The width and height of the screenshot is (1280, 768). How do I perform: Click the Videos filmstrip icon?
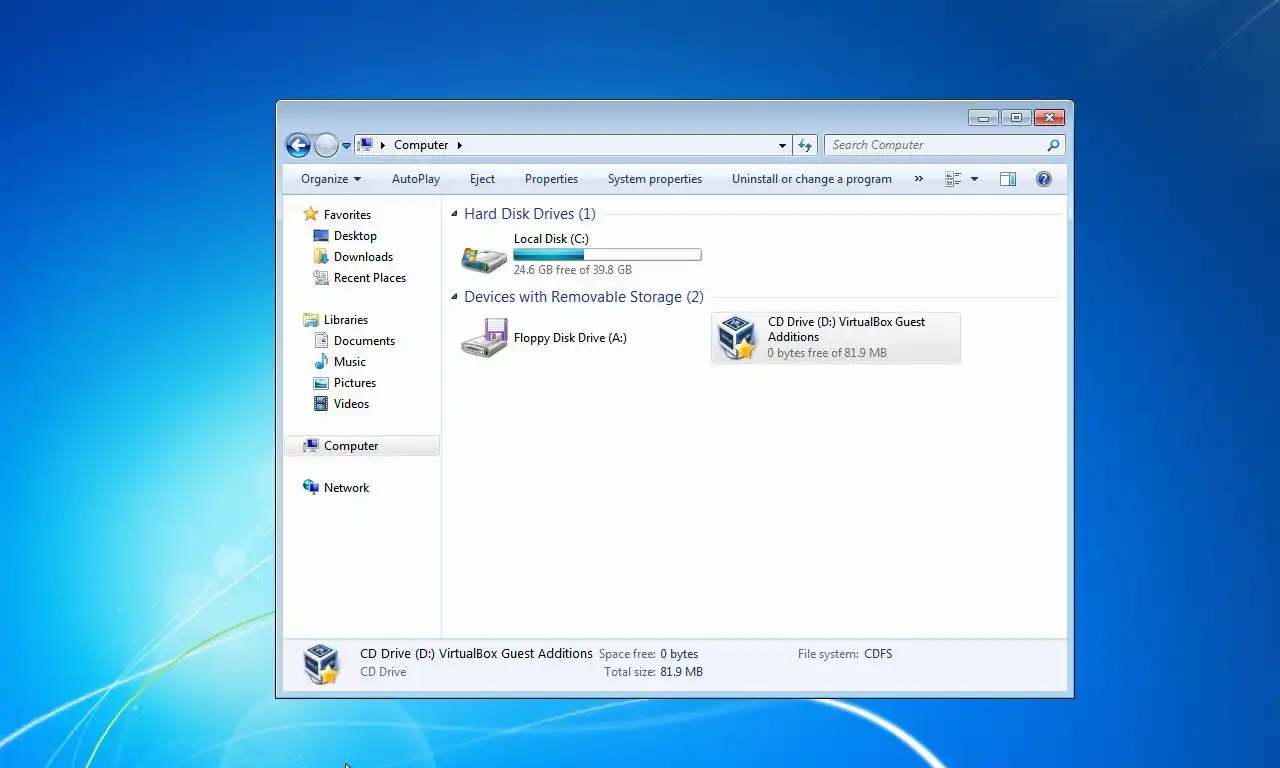321,404
